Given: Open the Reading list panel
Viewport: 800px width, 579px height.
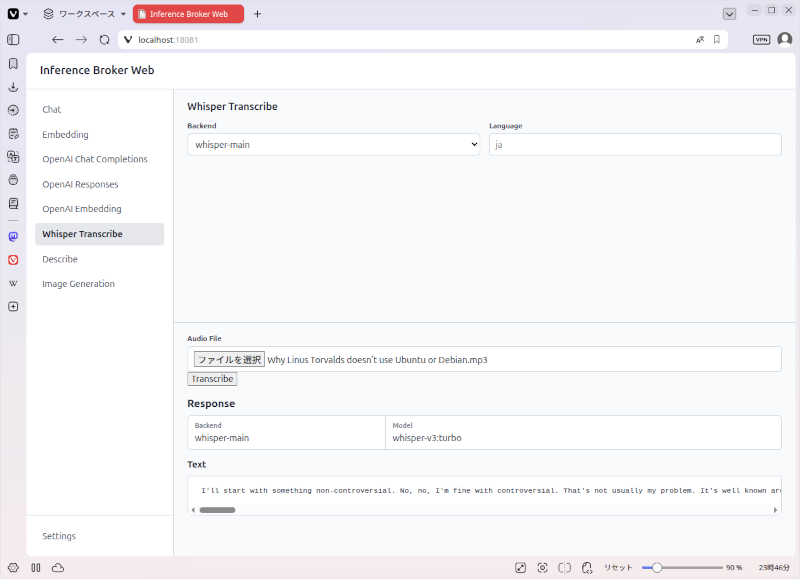Looking at the screenshot, I should click(x=14, y=204).
